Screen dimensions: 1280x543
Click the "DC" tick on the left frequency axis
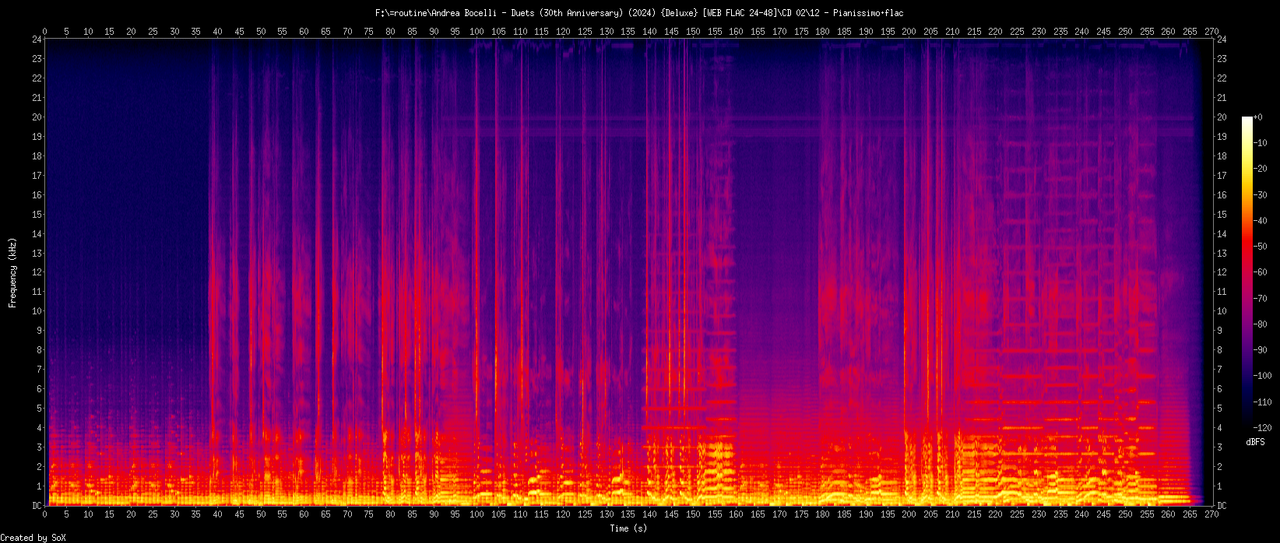coord(37,505)
